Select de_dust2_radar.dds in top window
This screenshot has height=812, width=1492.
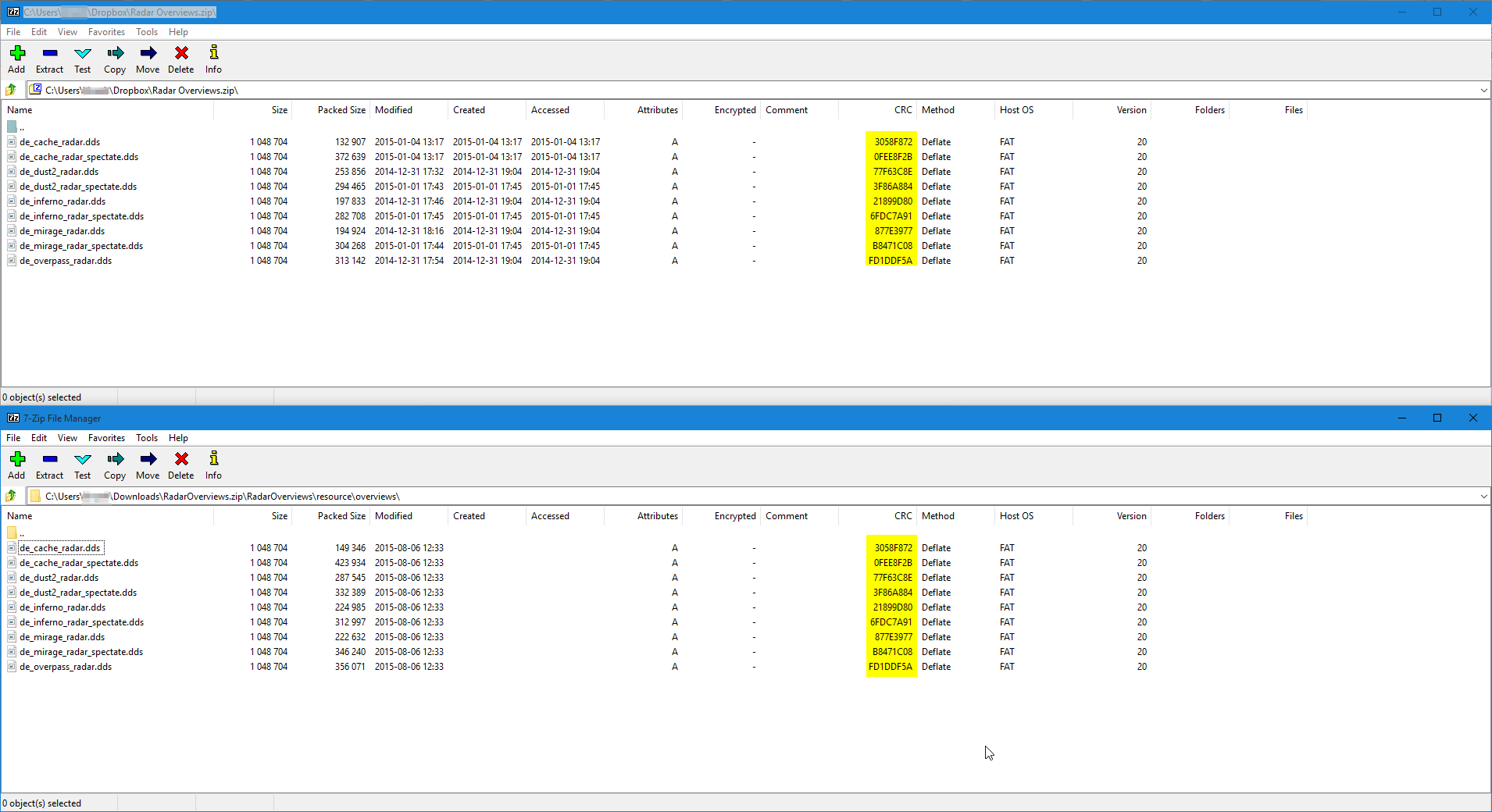[x=59, y=172]
